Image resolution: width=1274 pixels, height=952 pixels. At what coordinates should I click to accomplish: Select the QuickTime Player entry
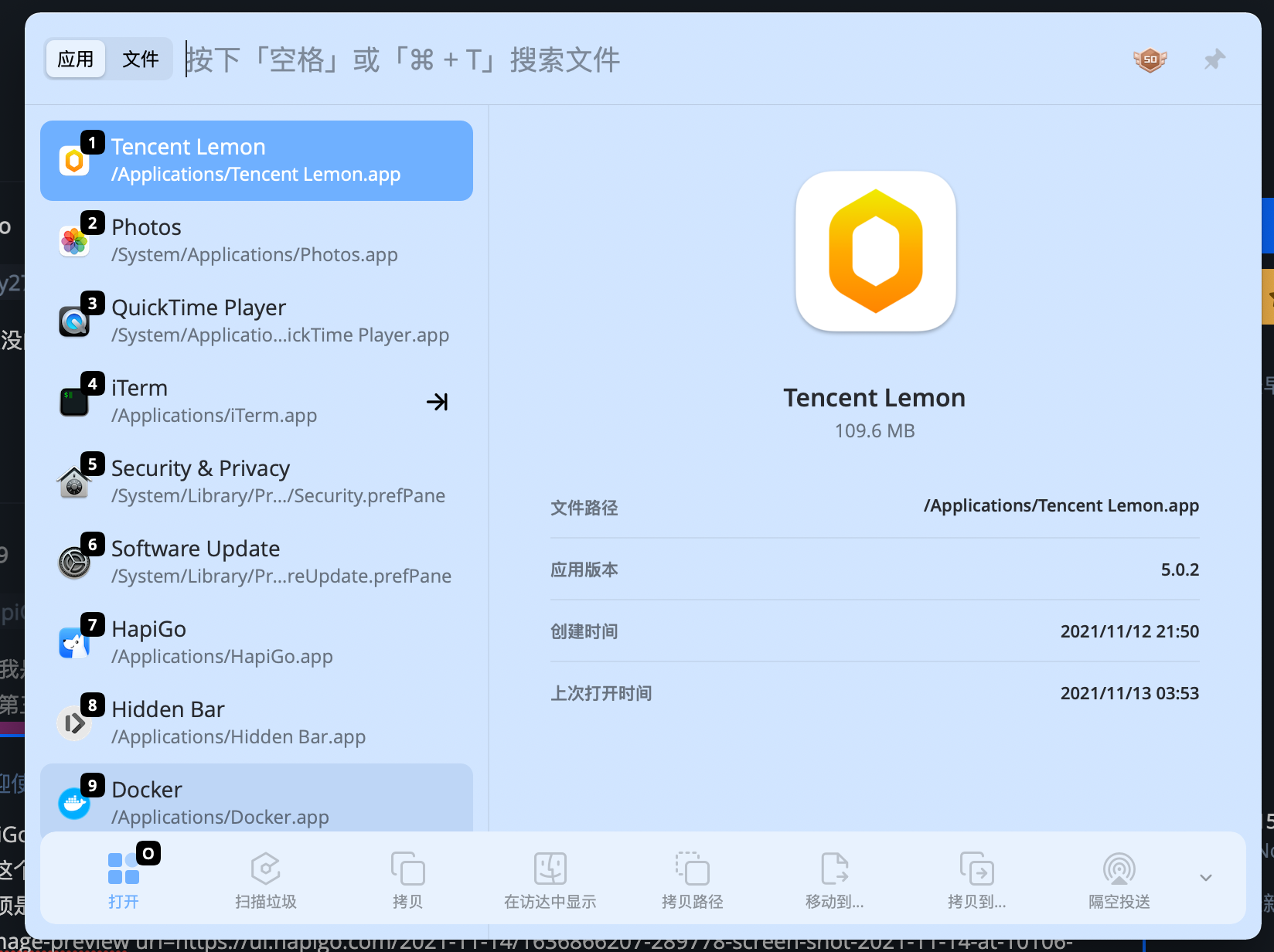pyautogui.click(x=255, y=320)
